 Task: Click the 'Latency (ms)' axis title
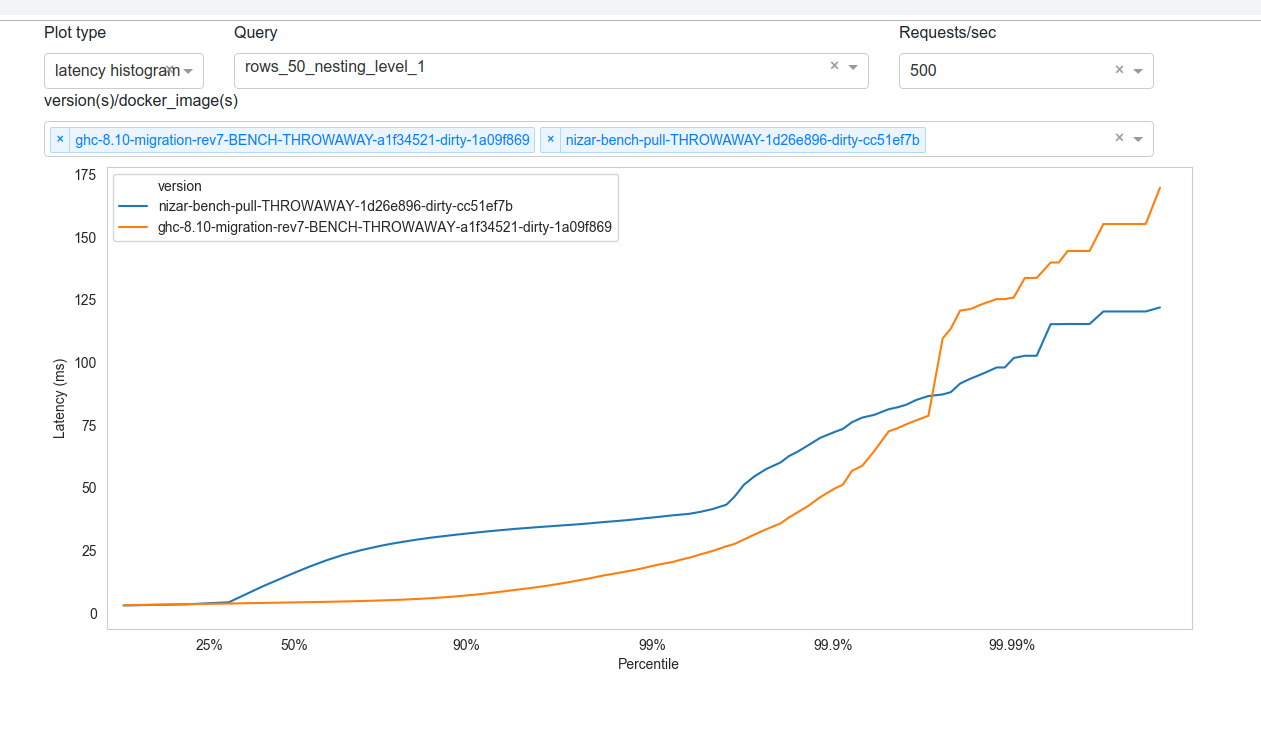click(x=59, y=398)
